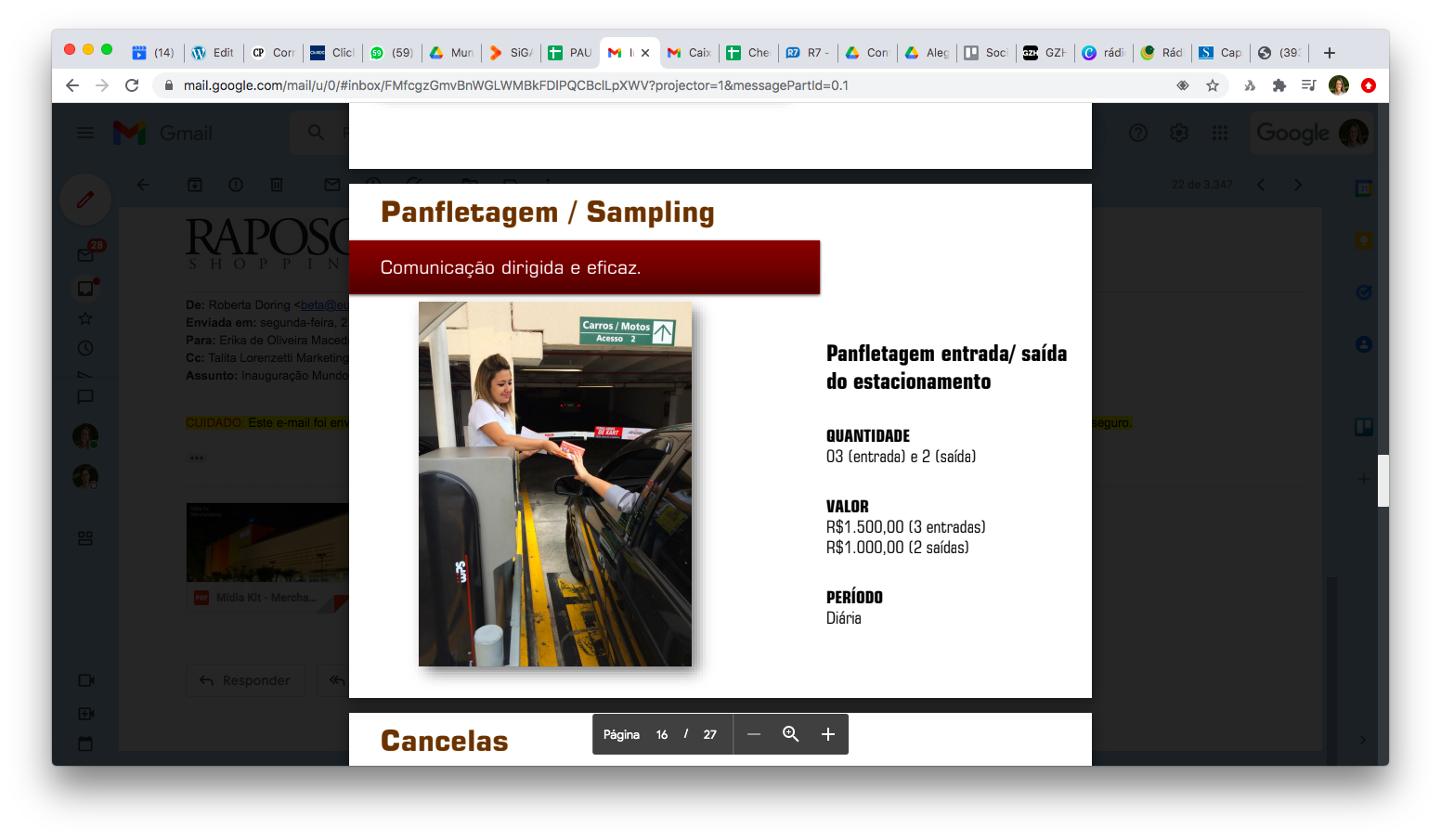Viewport: 1441px width, 840px height.
Task: Click the PDF viewer vertical scrollbar thumb
Action: point(1383,480)
